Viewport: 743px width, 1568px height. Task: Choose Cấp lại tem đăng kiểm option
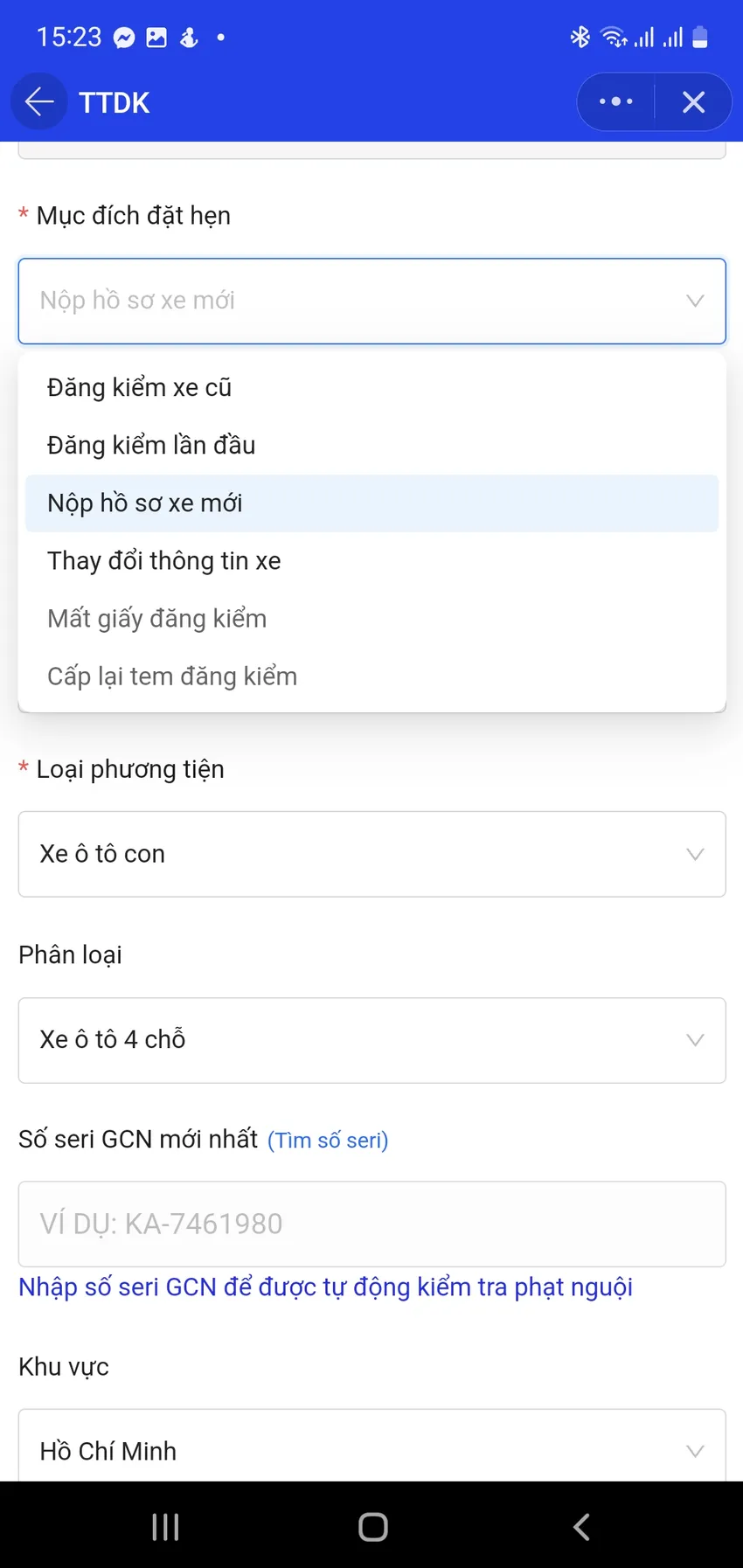[172, 676]
